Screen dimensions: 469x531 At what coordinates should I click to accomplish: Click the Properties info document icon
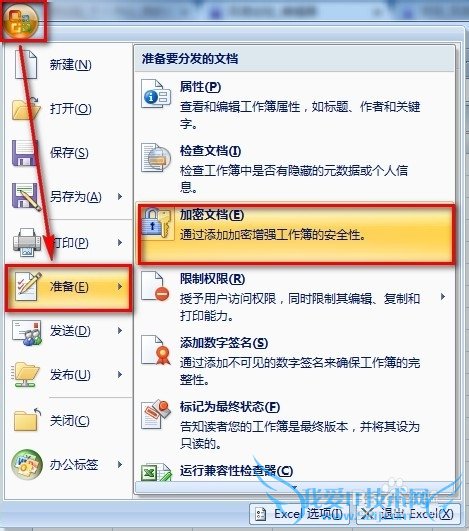click(x=156, y=94)
